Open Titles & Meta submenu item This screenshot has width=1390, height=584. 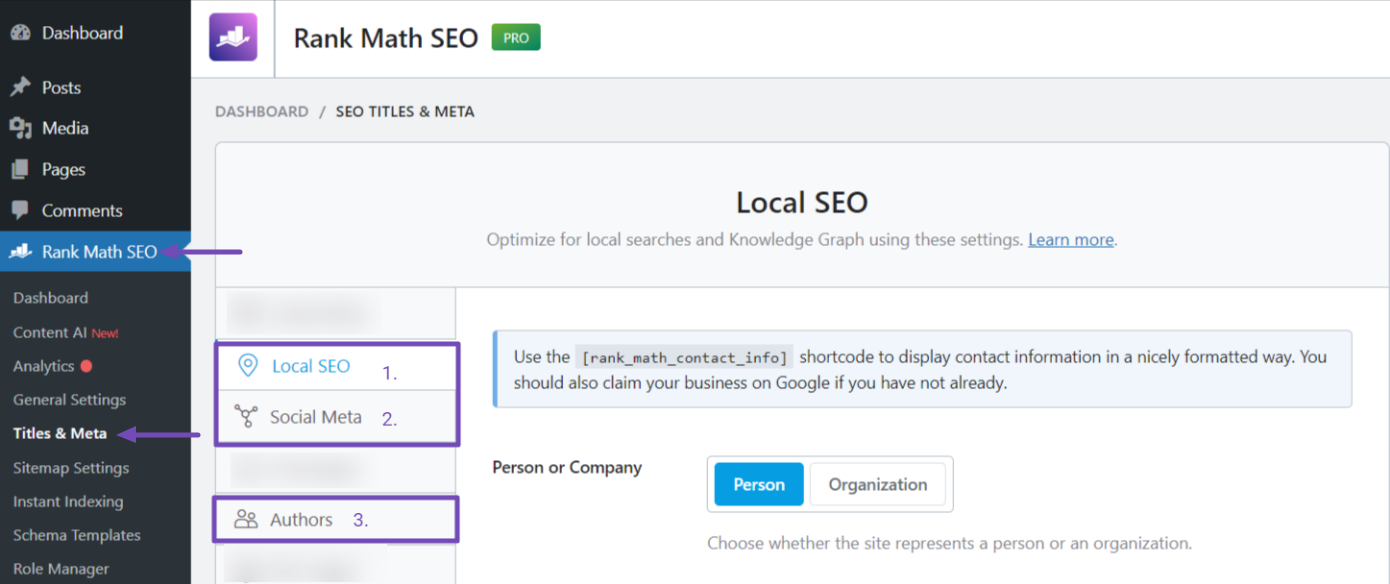pyautogui.click(x=60, y=433)
